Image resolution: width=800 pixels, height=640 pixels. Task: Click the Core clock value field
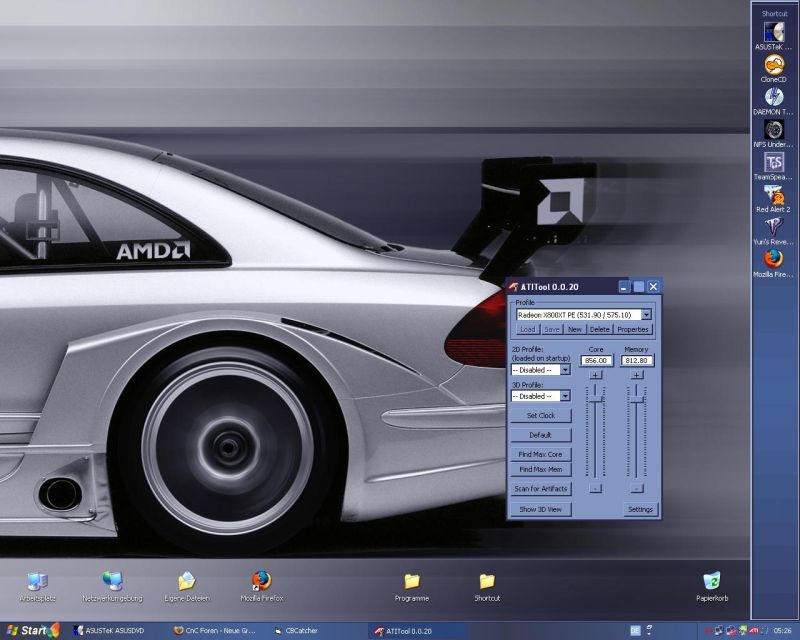pyautogui.click(x=596, y=360)
